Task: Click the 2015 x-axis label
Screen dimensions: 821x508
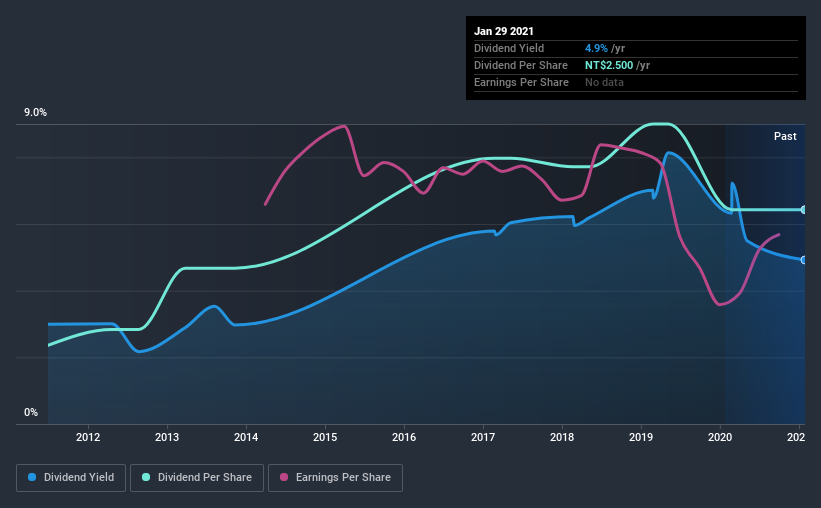Action: 325,437
